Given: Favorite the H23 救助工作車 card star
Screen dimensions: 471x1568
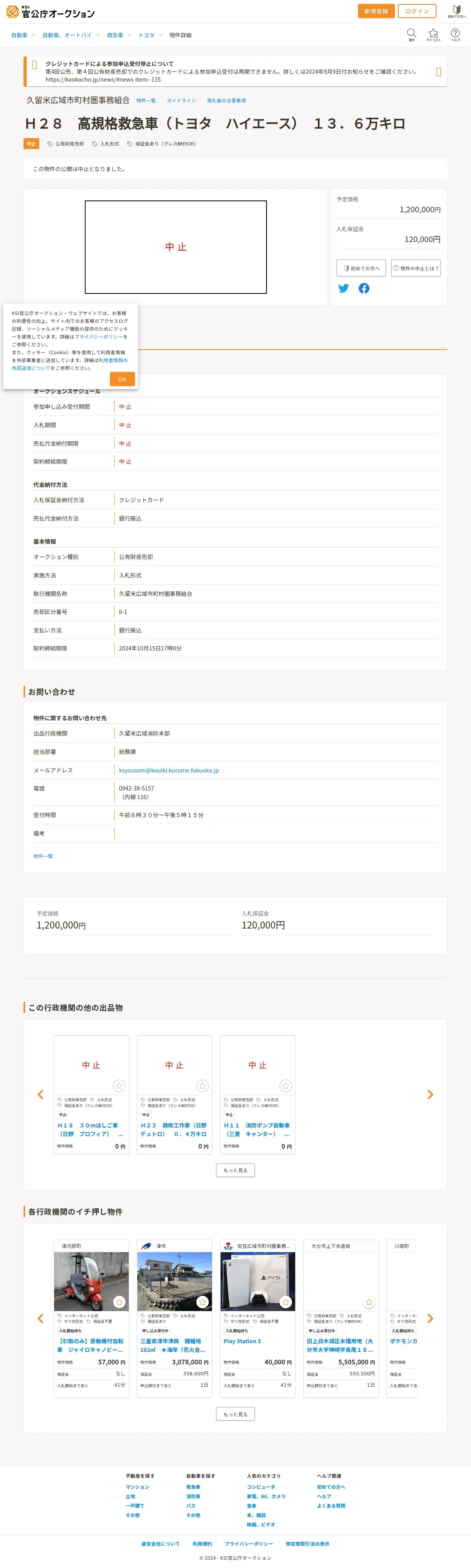Looking at the screenshot, I should 202,1086.
